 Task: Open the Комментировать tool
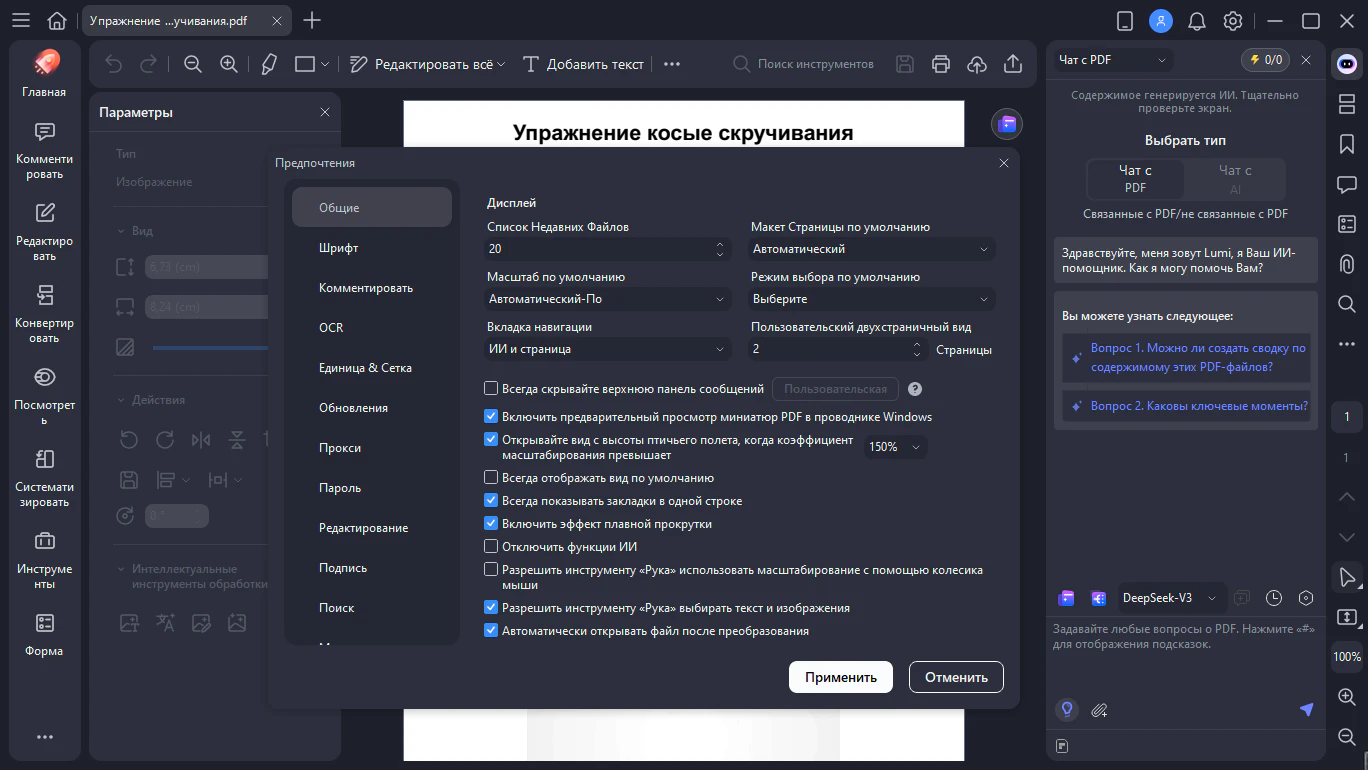tap(44, 151)
